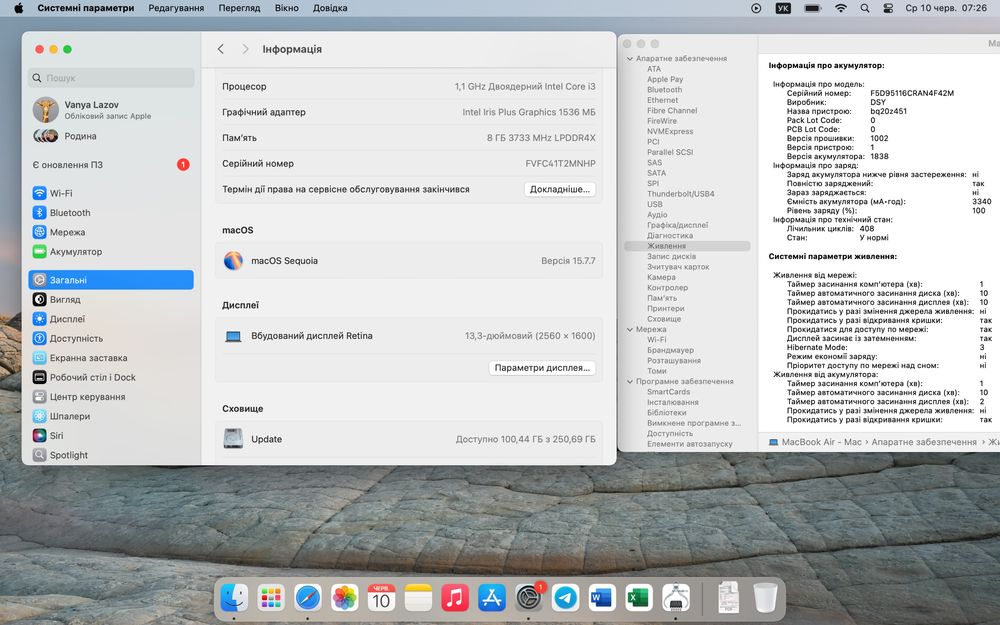
Task: Open Finder from the Dock
Action: 234,598
